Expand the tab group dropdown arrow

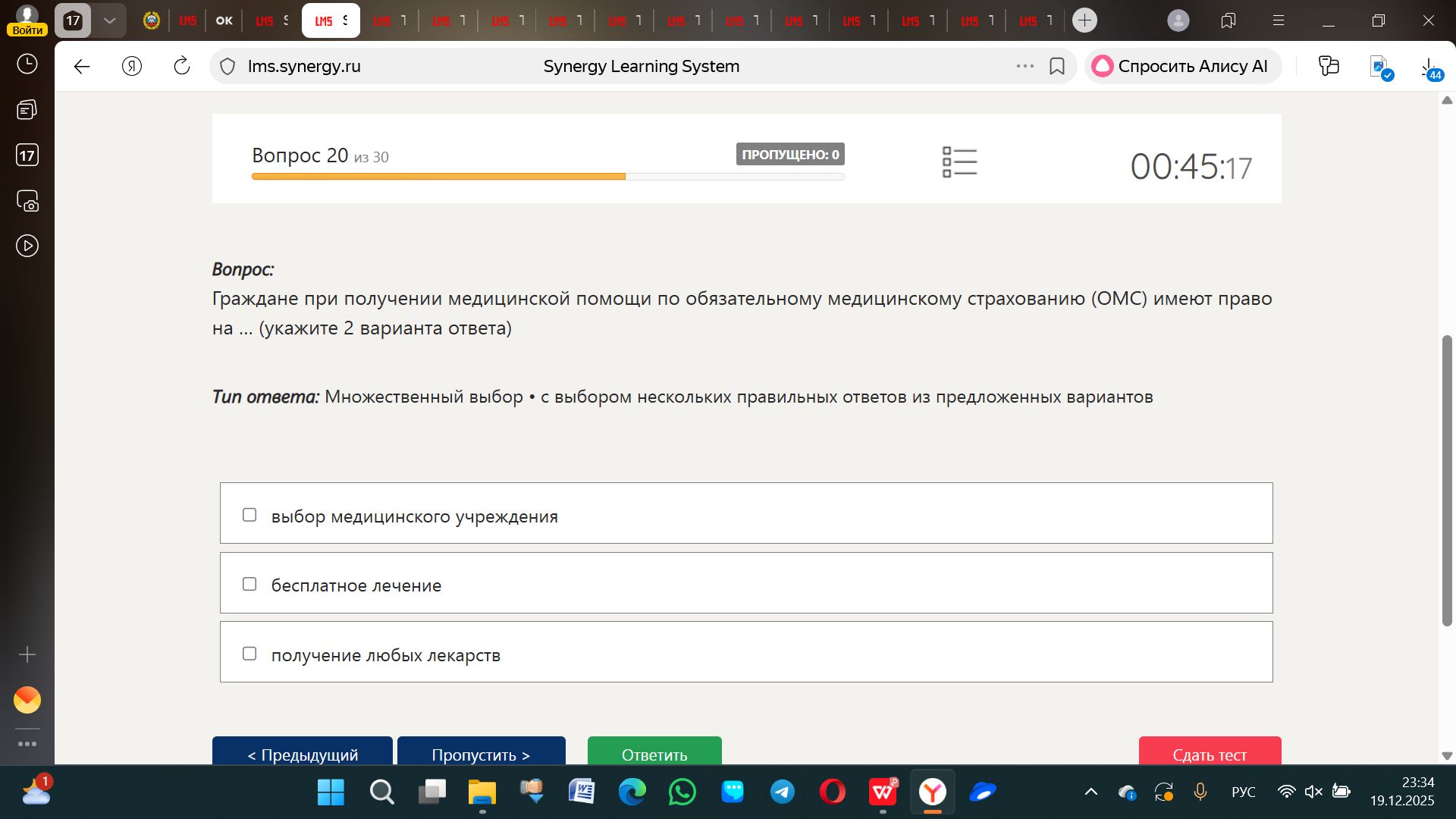(x=110, y=20)
